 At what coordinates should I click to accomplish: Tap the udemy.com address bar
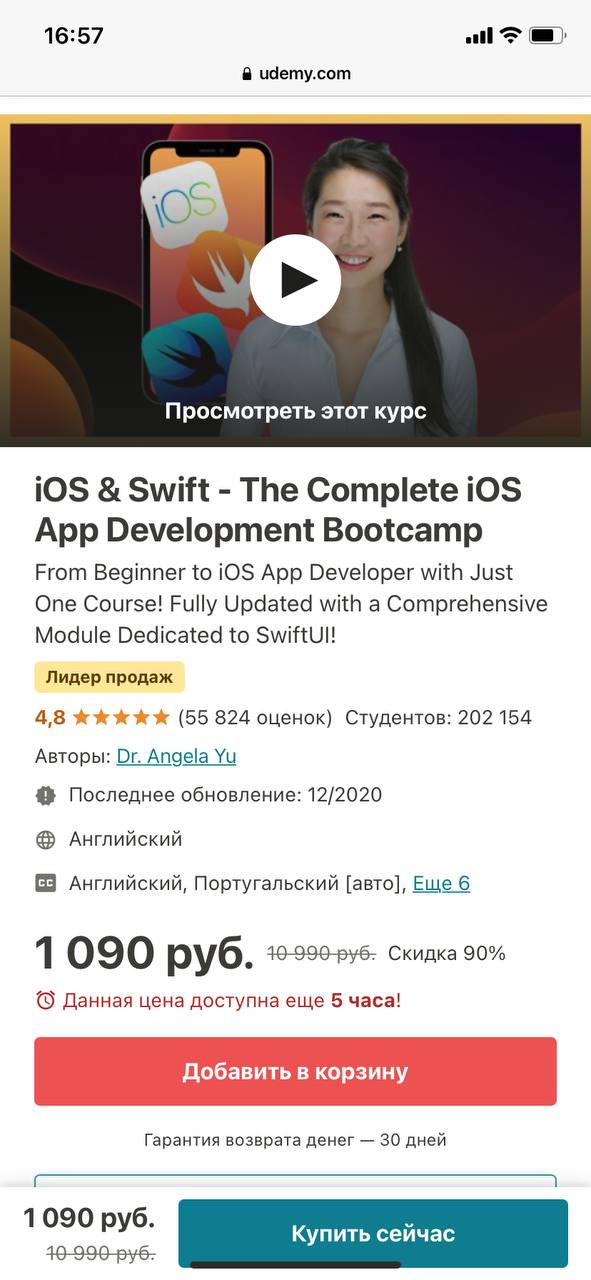(295, 74)
